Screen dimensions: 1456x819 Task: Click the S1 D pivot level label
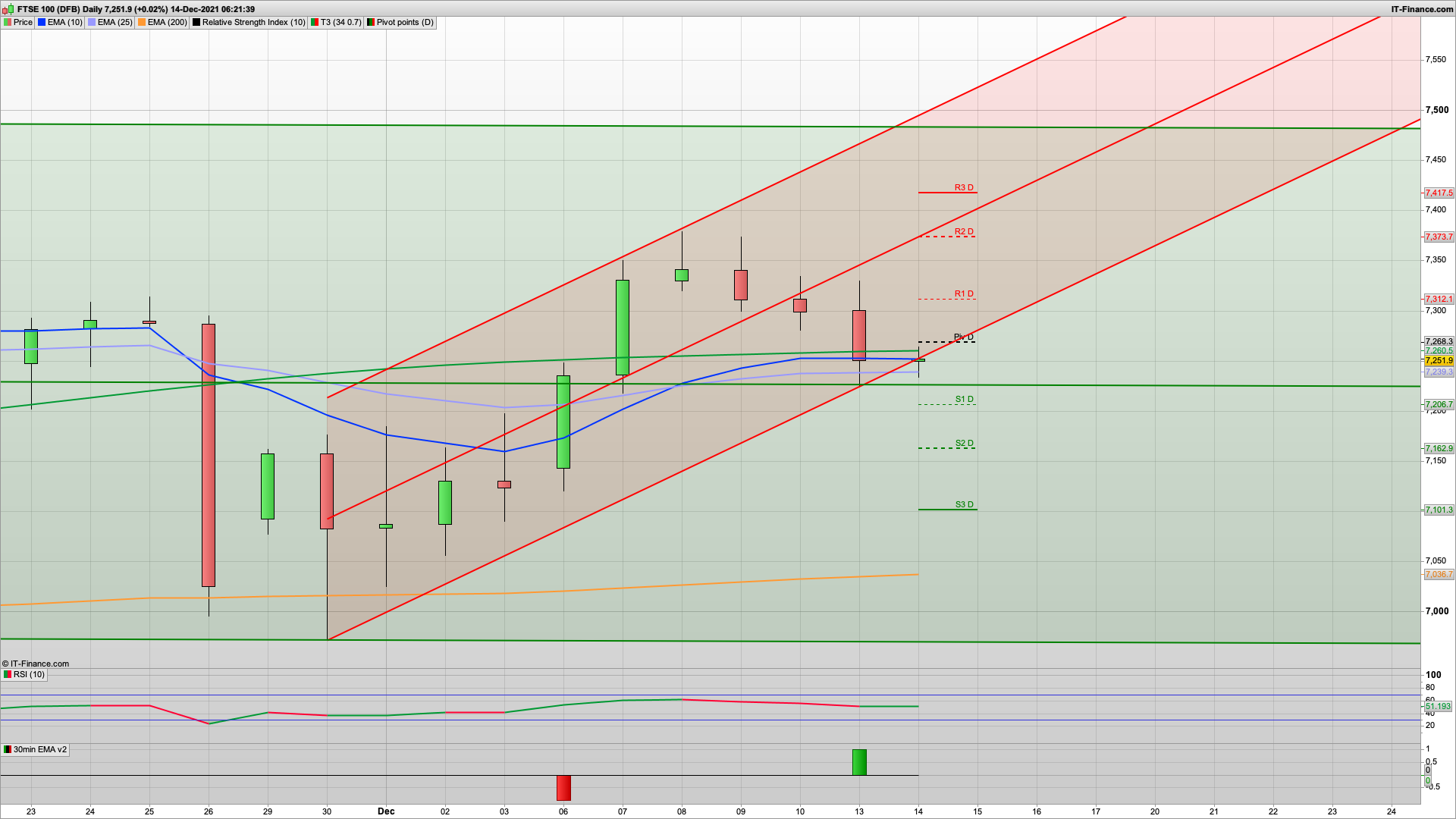964,399
